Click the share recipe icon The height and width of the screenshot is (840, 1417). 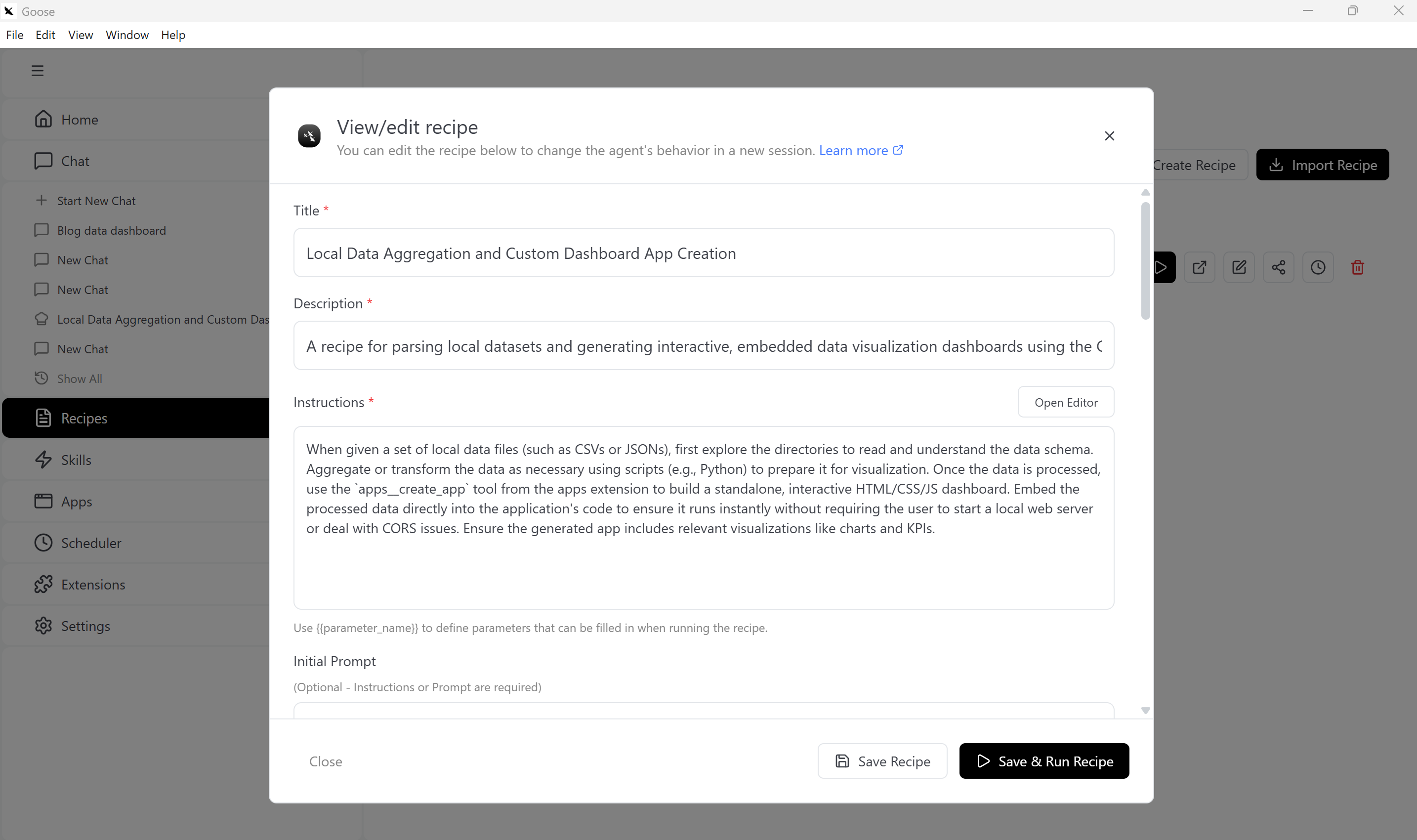tap(1278, 267)
